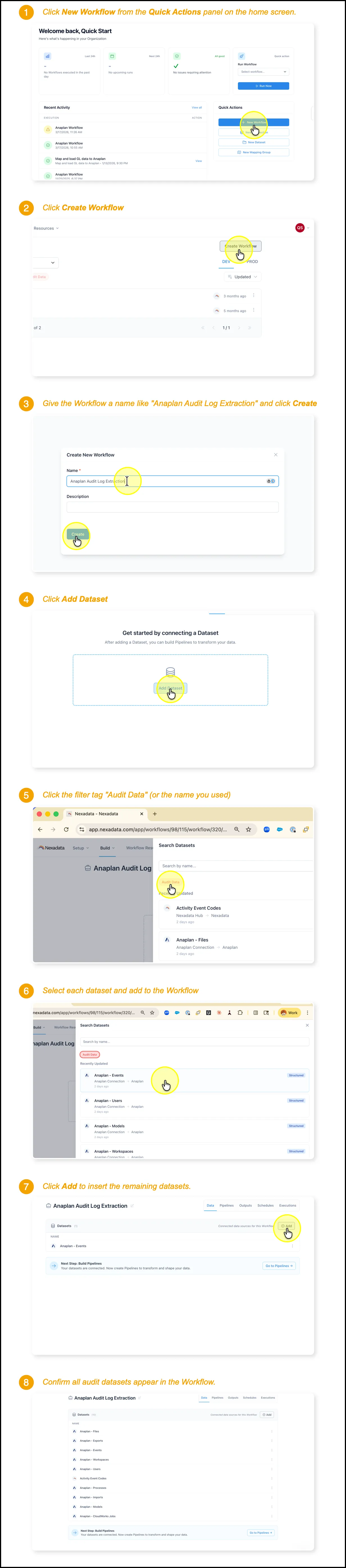Switch to the Schedules tab
This screenshot has height=1568, width=346.
click(265, 1205)
